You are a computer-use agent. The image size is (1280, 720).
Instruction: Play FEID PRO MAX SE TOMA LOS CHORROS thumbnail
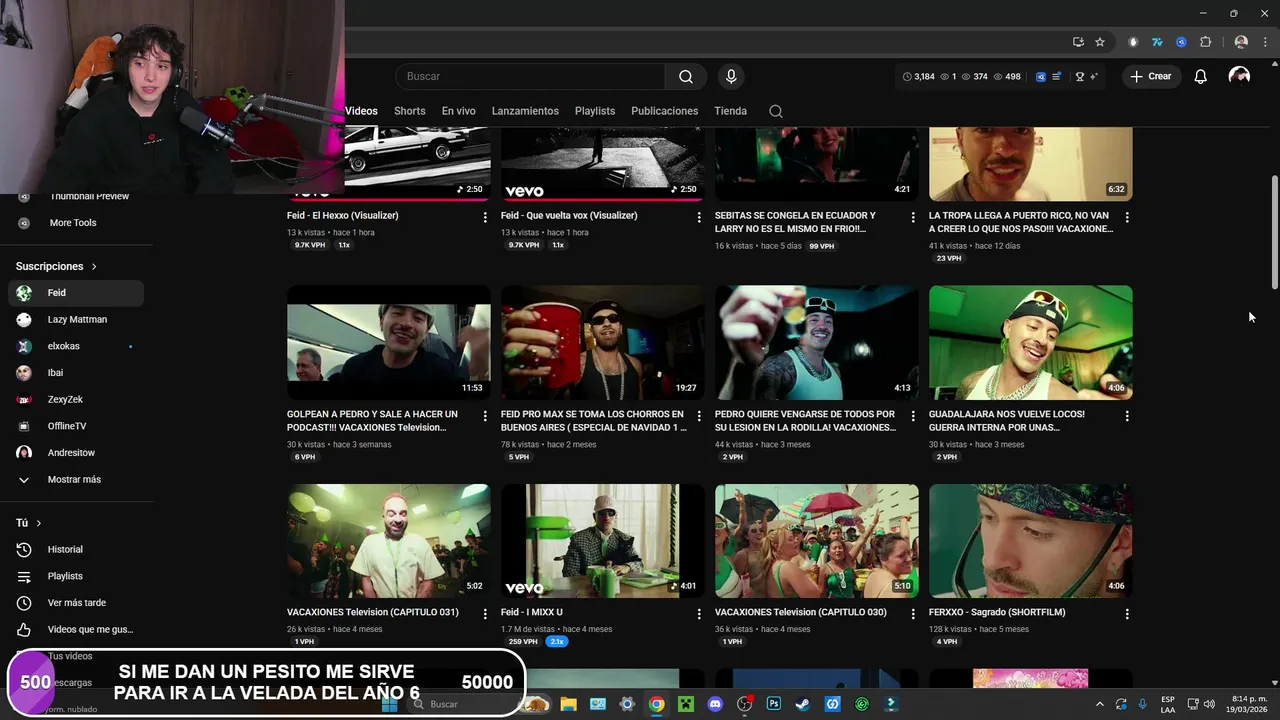(x=603, y=342)
